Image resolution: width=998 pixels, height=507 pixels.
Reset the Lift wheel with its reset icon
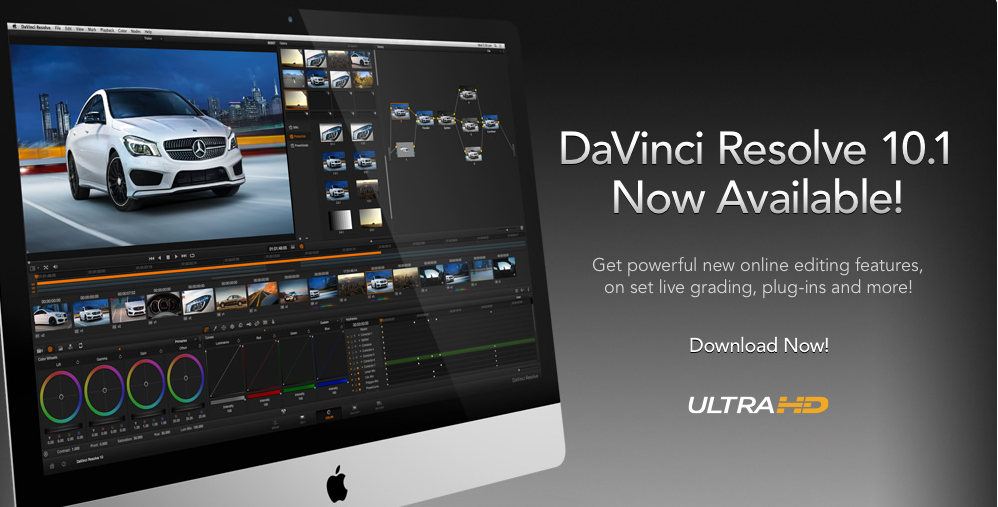(x=77, y=362)
